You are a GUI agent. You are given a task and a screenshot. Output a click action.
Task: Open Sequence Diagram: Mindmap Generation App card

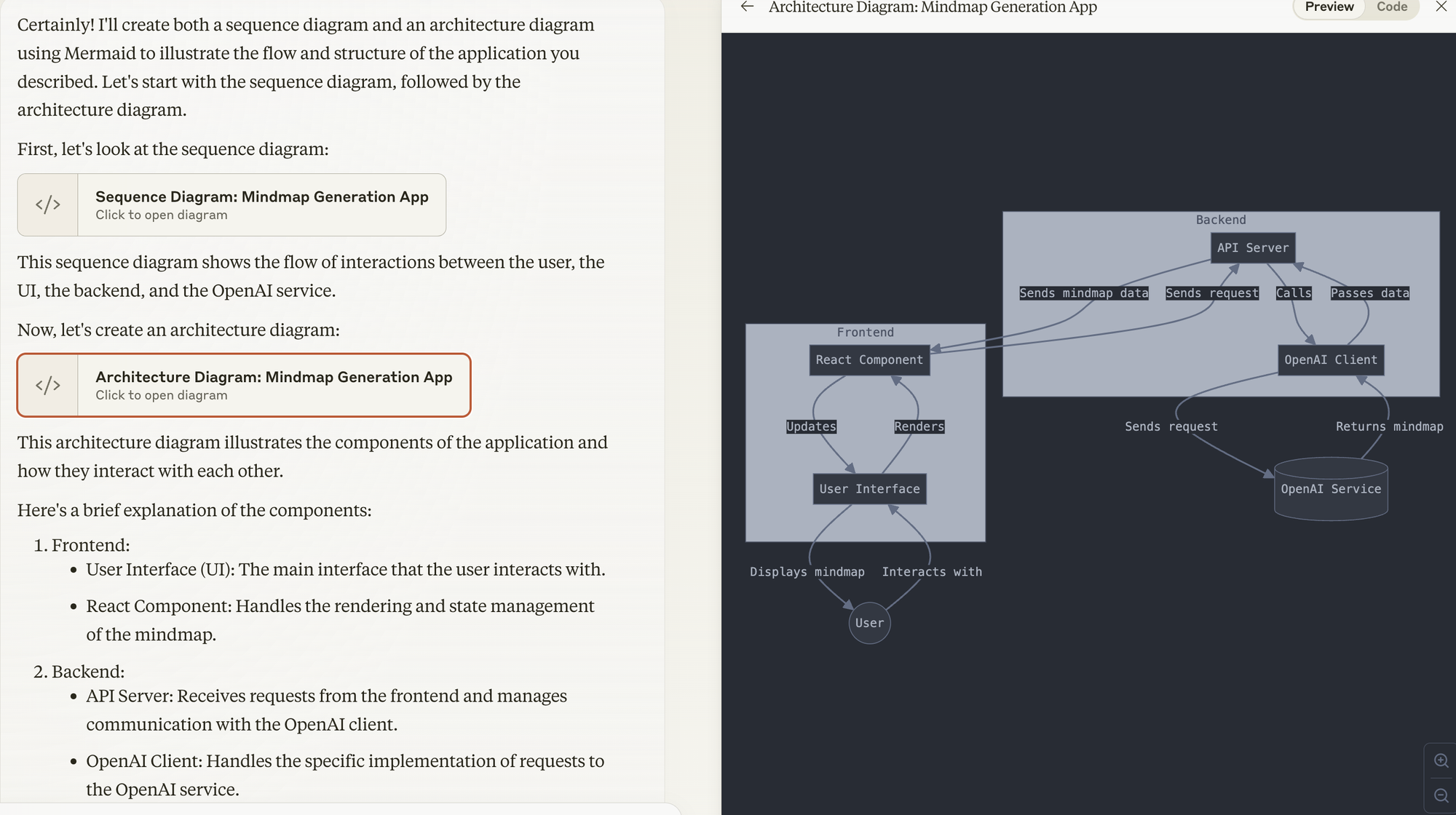(x=261, y=204)
